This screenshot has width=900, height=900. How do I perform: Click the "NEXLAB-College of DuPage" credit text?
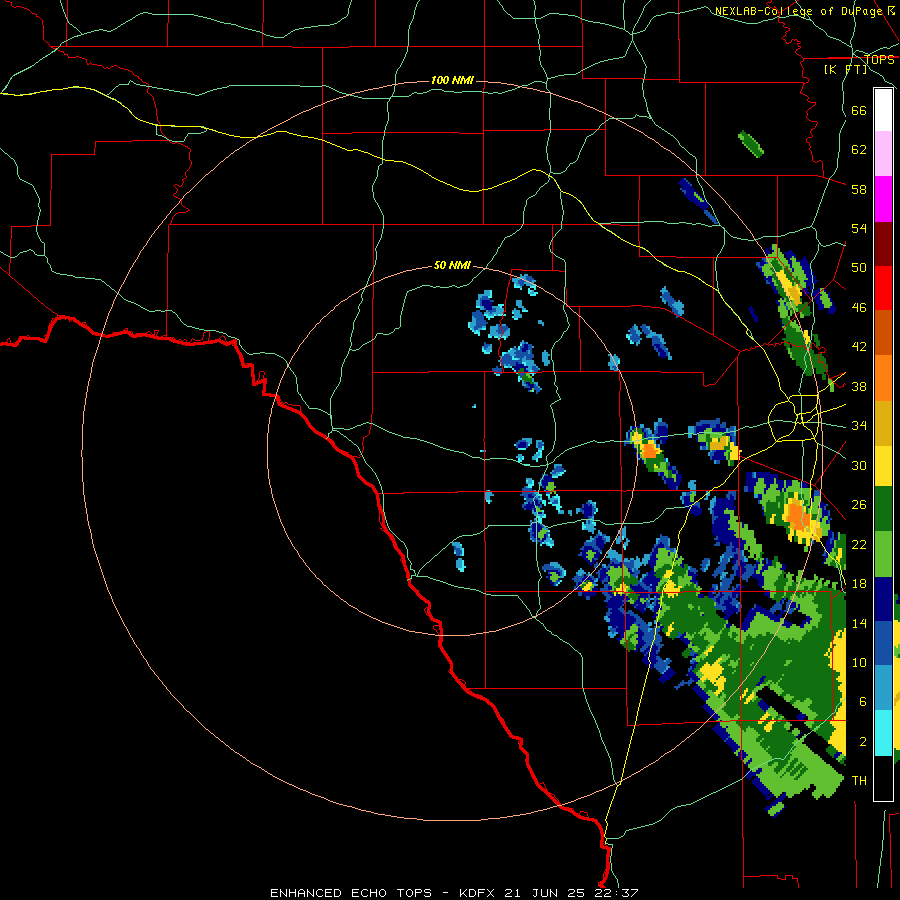[x=800, y=11]
